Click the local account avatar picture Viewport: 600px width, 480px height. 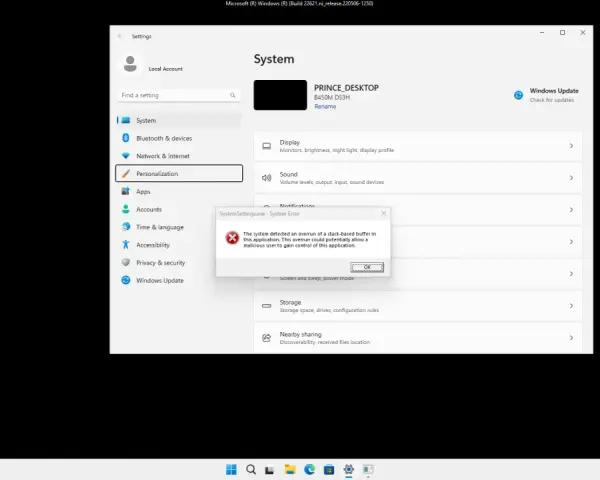(x=130, y=64)
